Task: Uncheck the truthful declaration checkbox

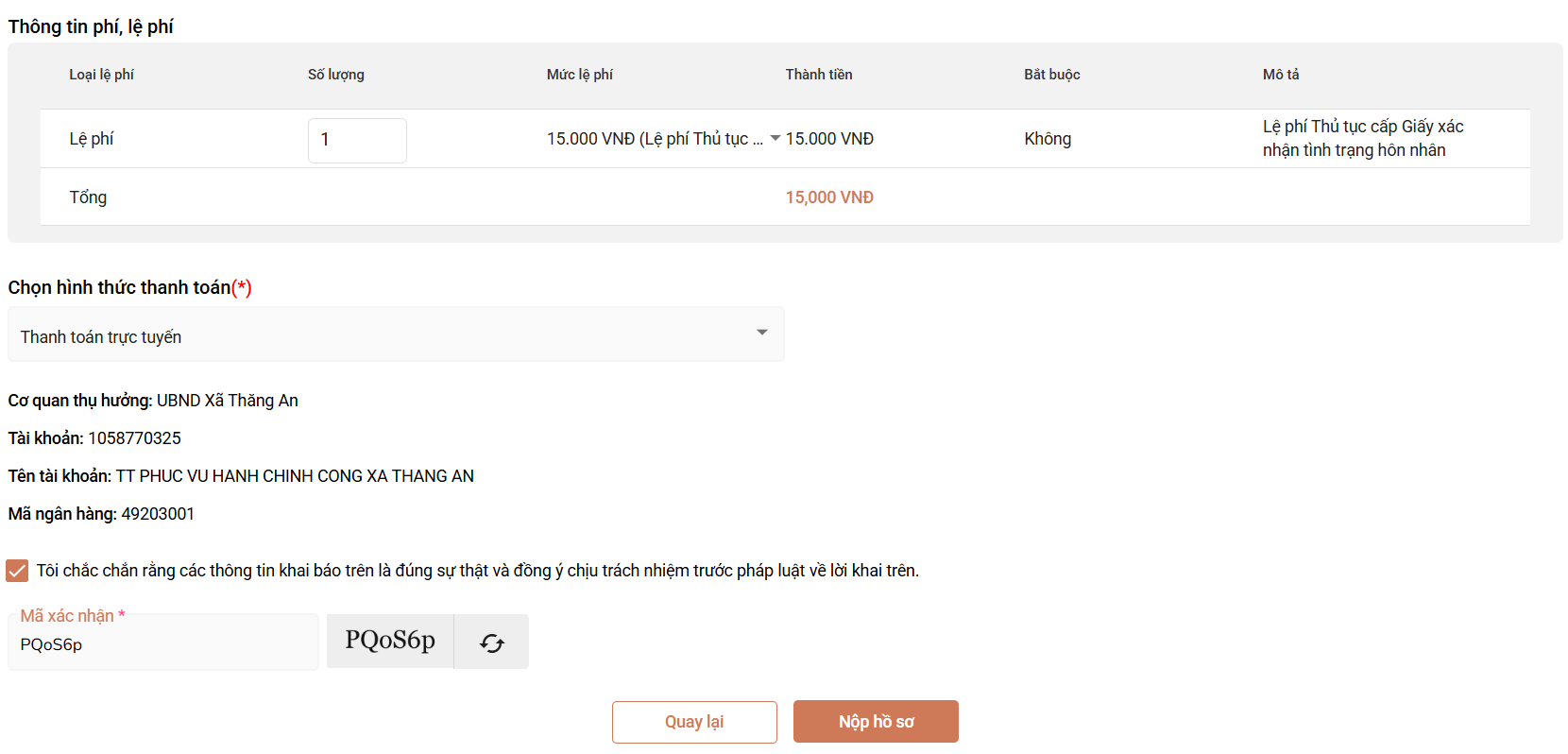Action: click(17, 571)
